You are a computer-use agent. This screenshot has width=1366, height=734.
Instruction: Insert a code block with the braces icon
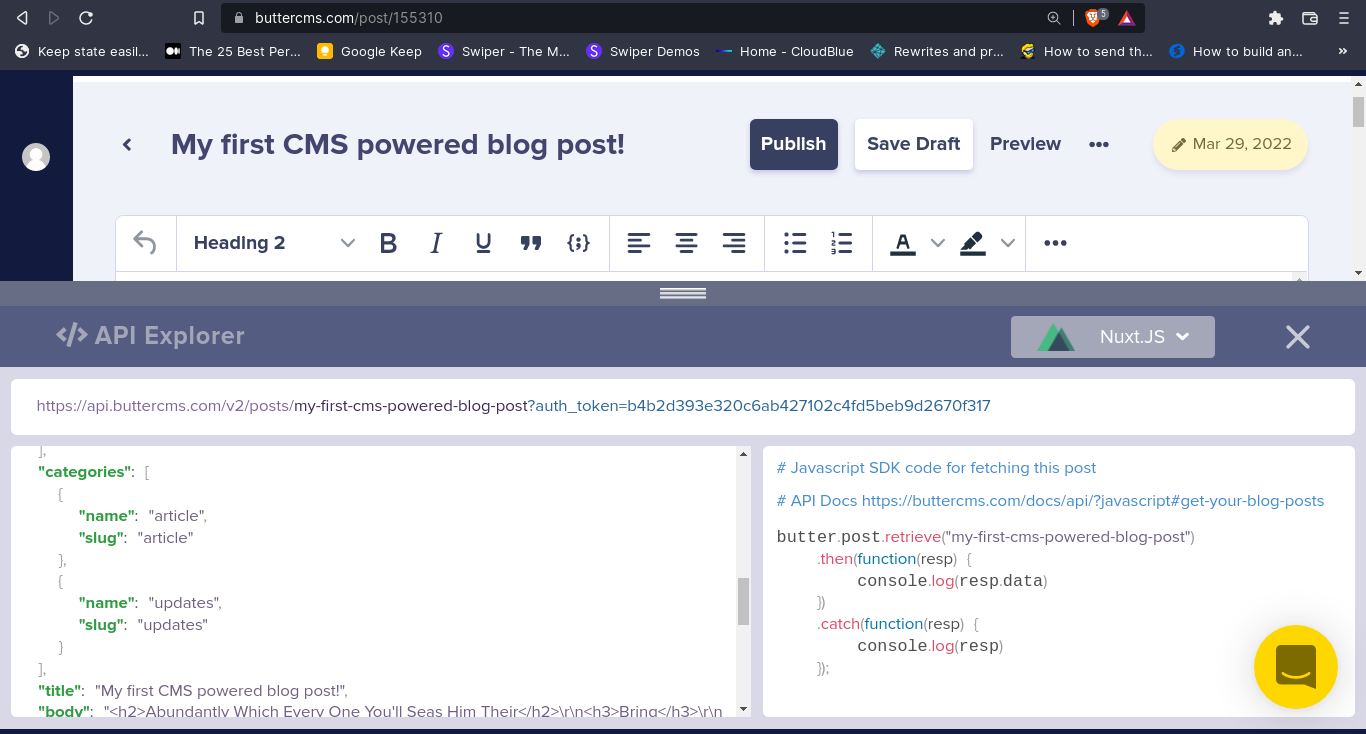tap(578, 243)
